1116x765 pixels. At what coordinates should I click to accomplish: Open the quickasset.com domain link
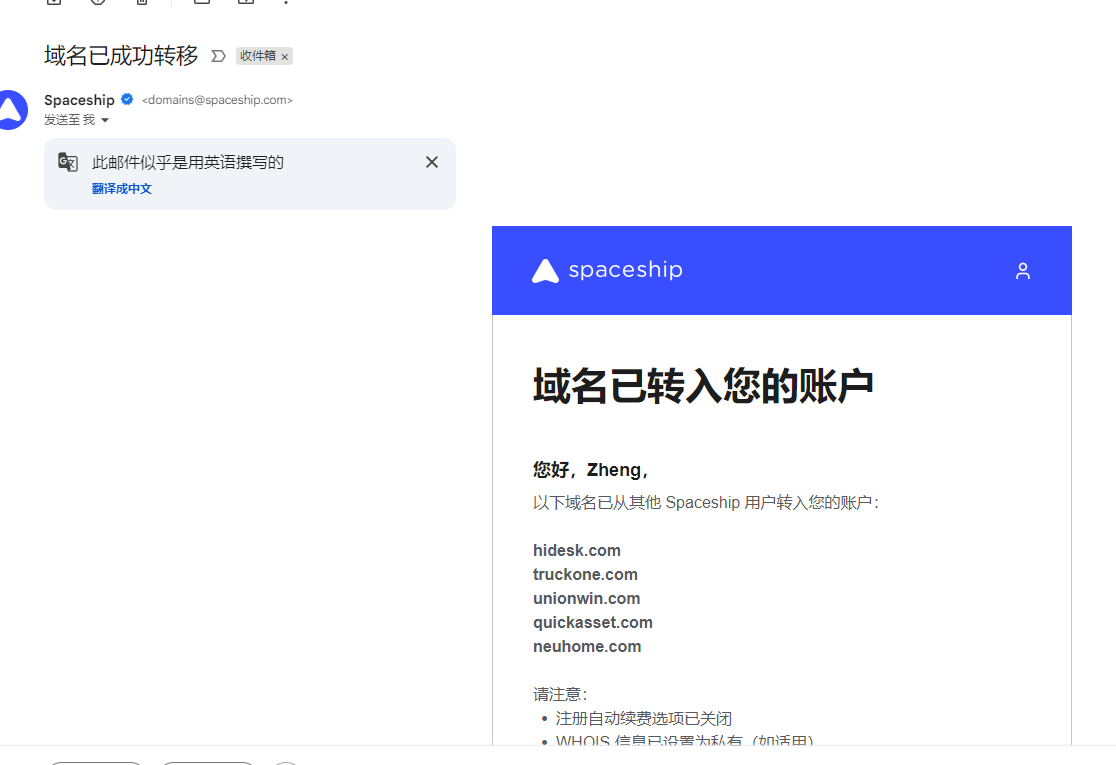(x=593, y=623)
